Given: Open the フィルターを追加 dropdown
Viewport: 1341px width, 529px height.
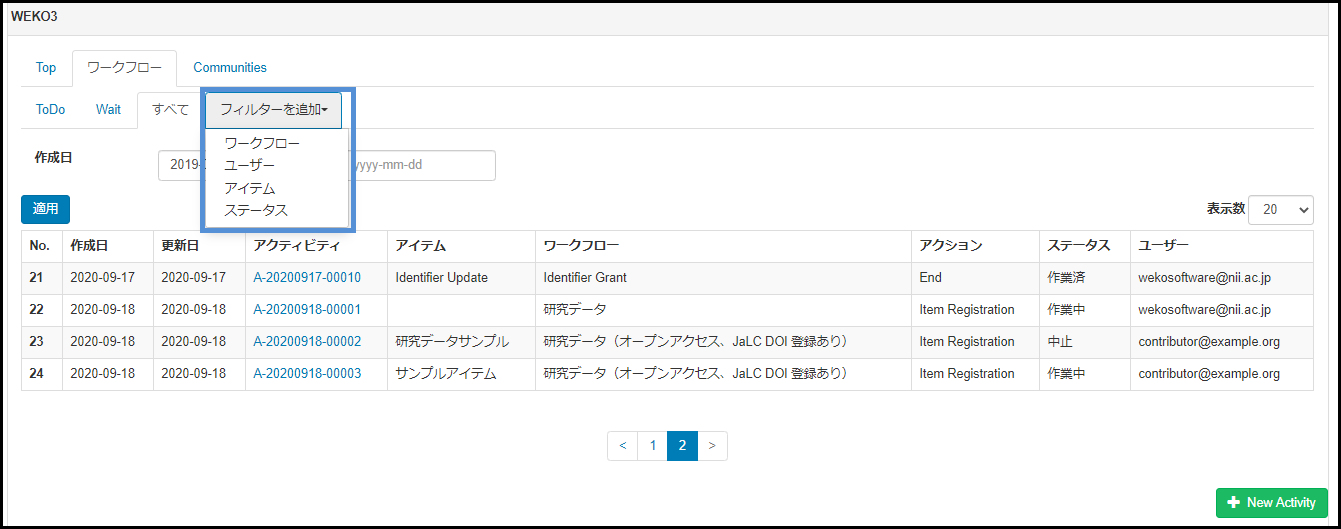Looking at the screenshot, I should [x=273, y=110].
